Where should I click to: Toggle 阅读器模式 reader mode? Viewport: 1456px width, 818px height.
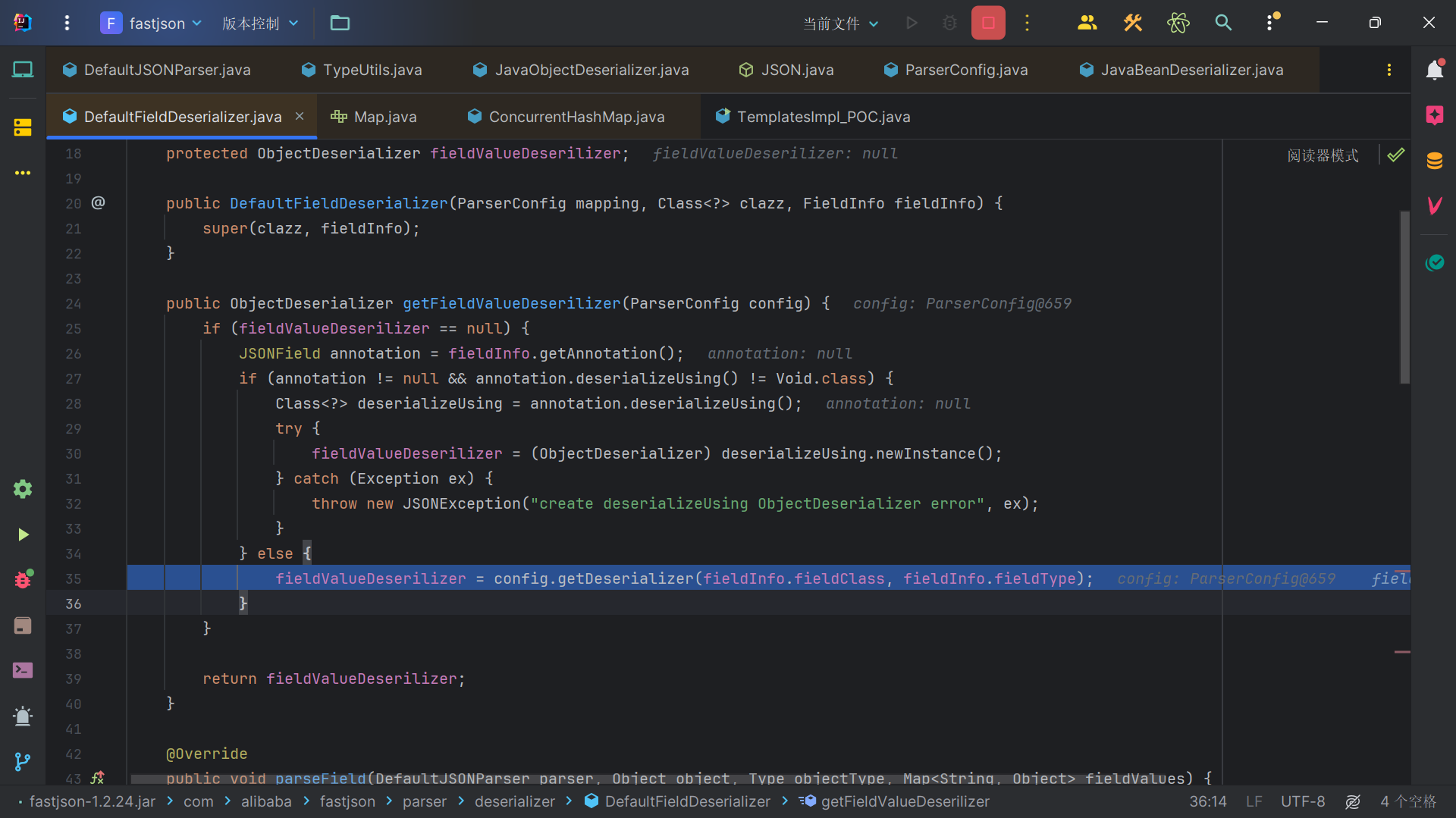1323,155
